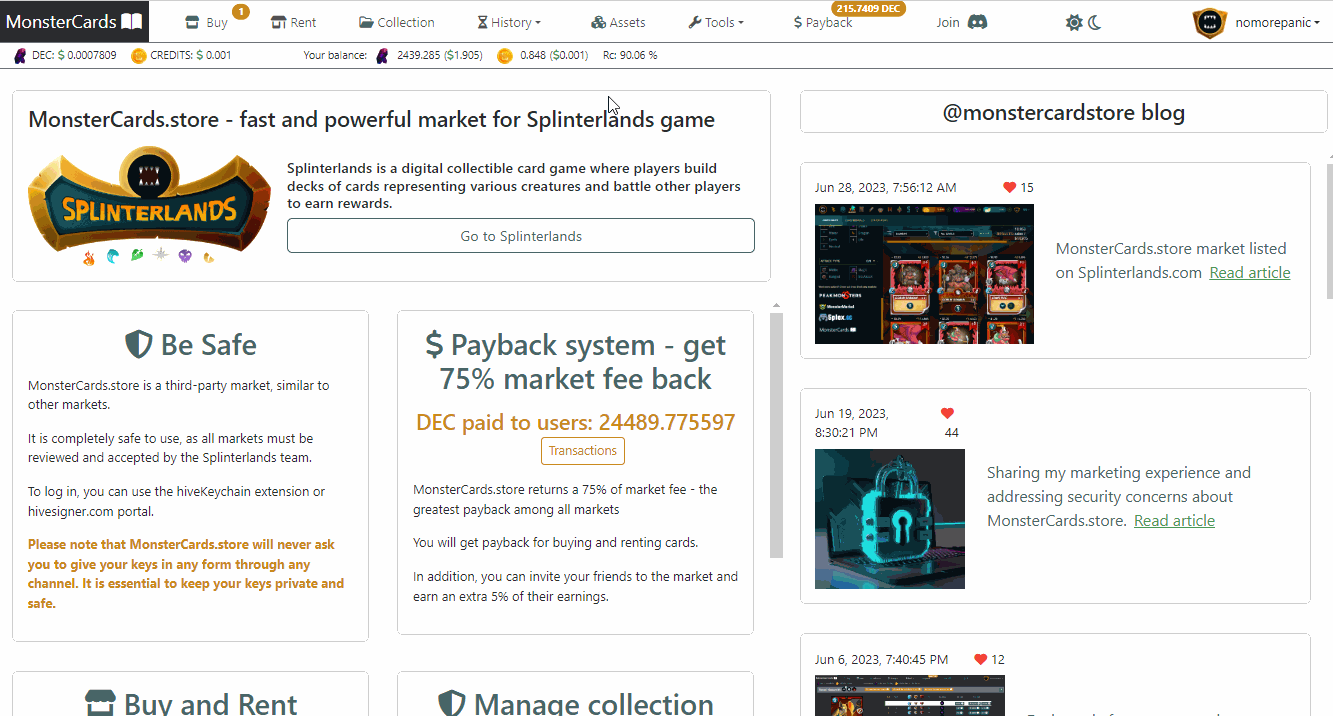
Task: Click the Be Safe shield icon
Action: coord(138,345)
